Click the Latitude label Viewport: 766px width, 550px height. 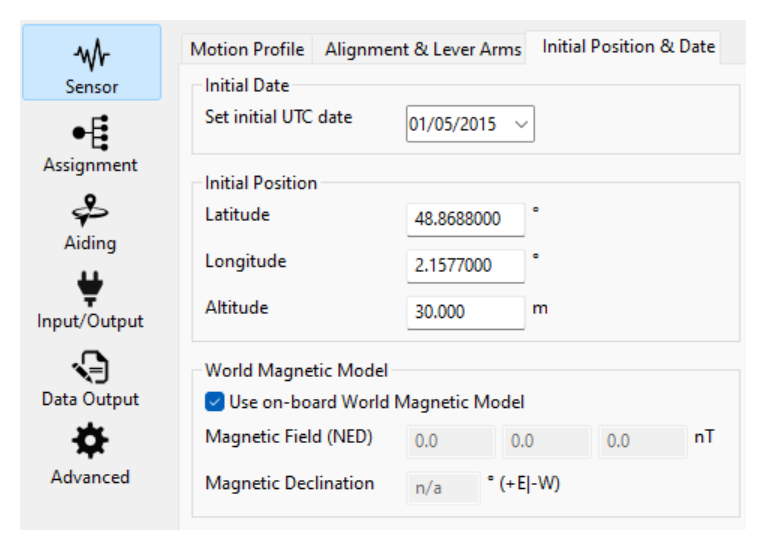pos(237,214)
